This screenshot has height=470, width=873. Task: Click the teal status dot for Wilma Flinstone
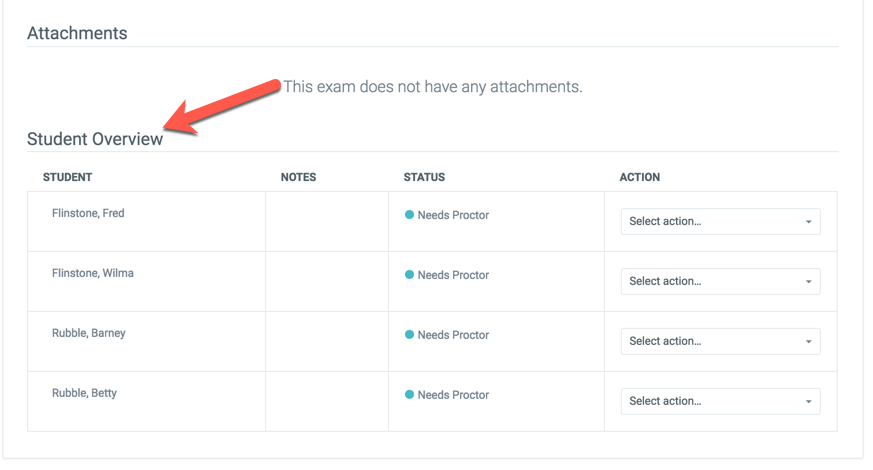[409, 275]
